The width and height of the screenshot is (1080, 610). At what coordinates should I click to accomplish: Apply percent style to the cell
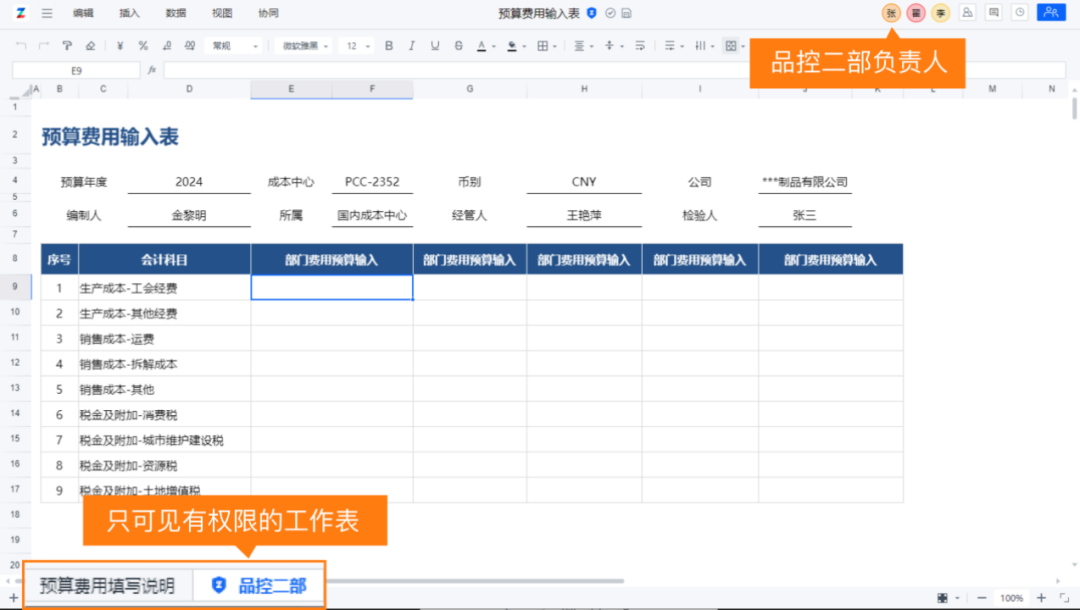coord(143,46)
